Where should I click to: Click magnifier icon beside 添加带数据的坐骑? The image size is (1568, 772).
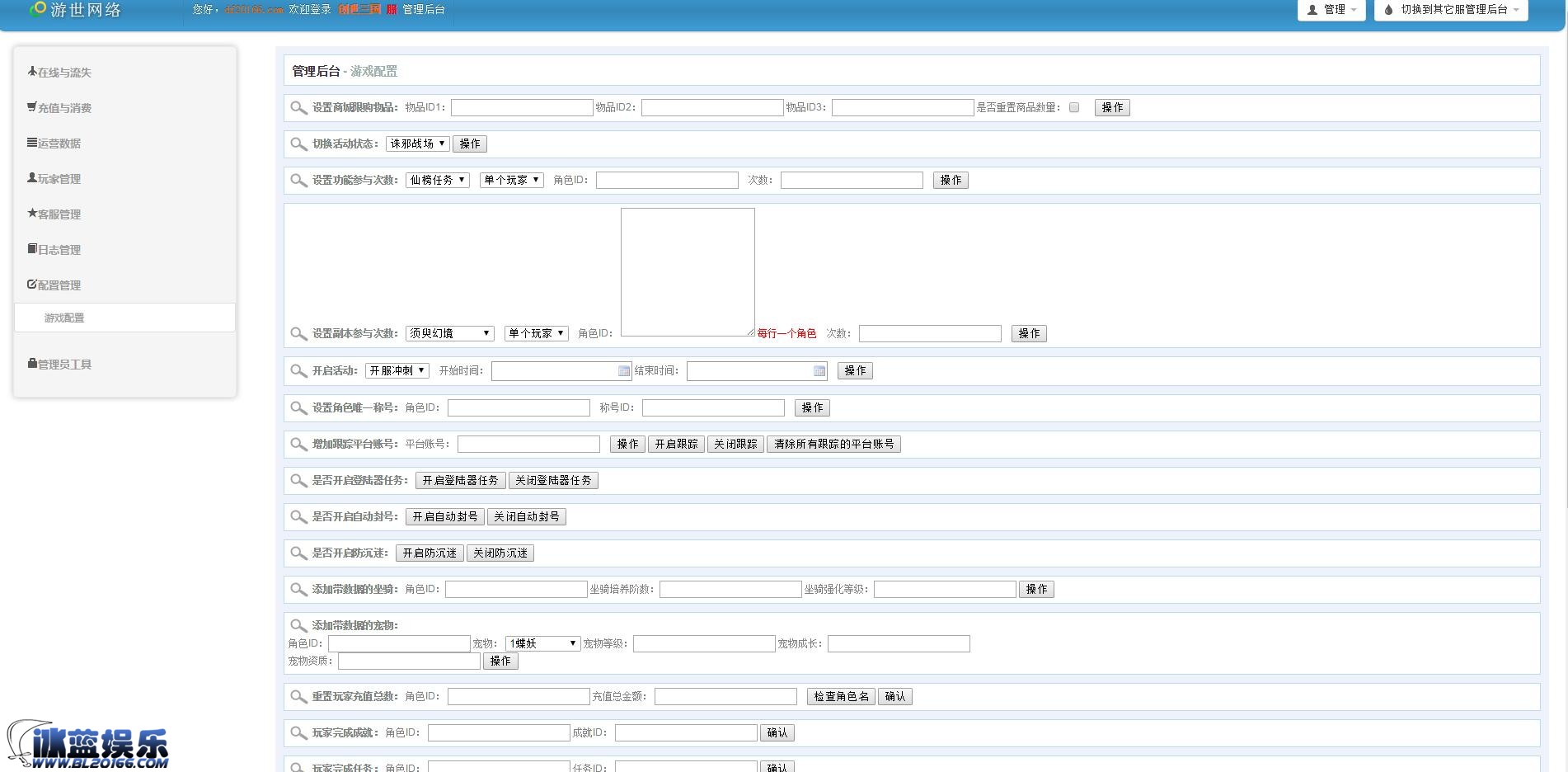298,590
